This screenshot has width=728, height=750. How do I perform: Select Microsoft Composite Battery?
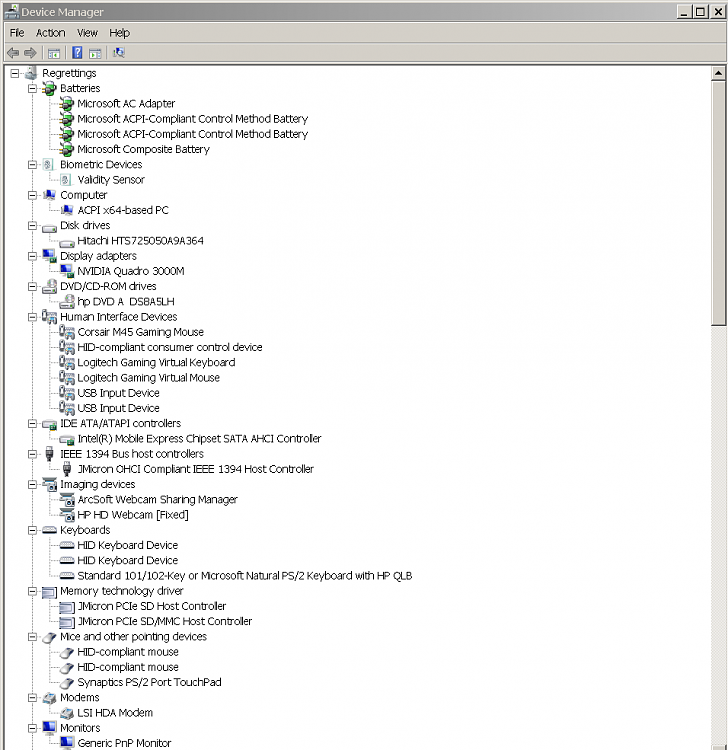[143, 149]
